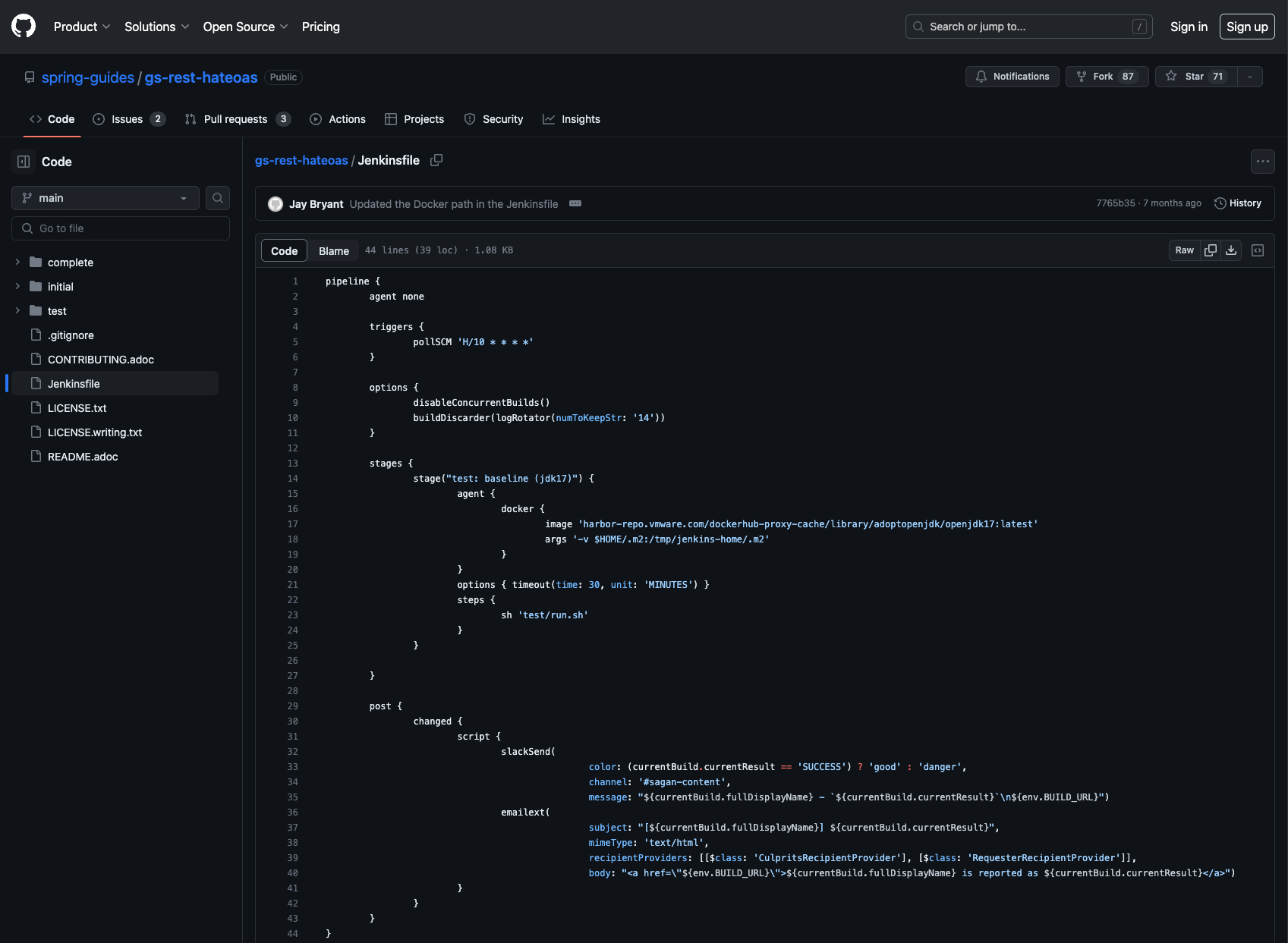Open the more file actions menu
1288x943 pixels.
pos(1263,161)
